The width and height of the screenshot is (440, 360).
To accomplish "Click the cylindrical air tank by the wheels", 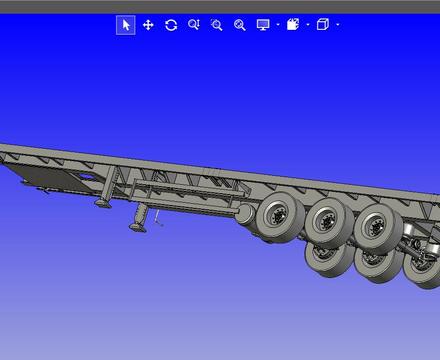I will [246, 214].
